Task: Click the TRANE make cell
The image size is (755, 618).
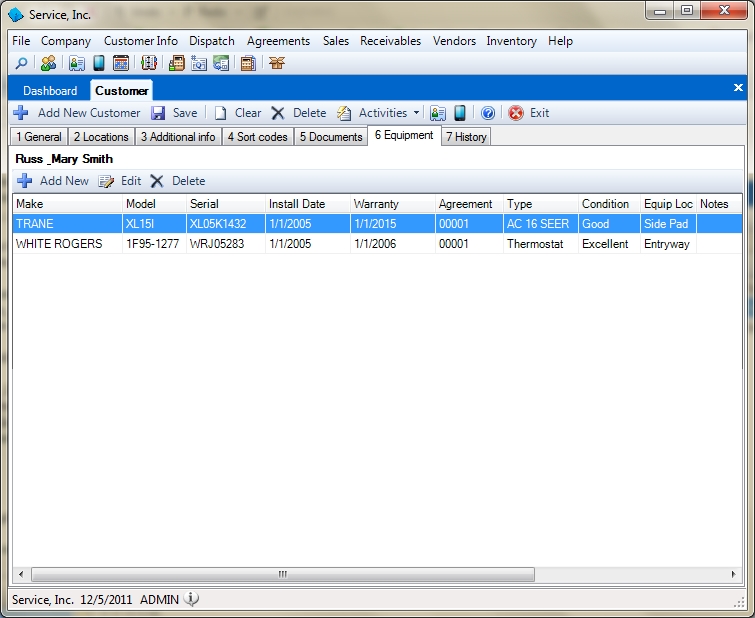Action: coord(67,224)
